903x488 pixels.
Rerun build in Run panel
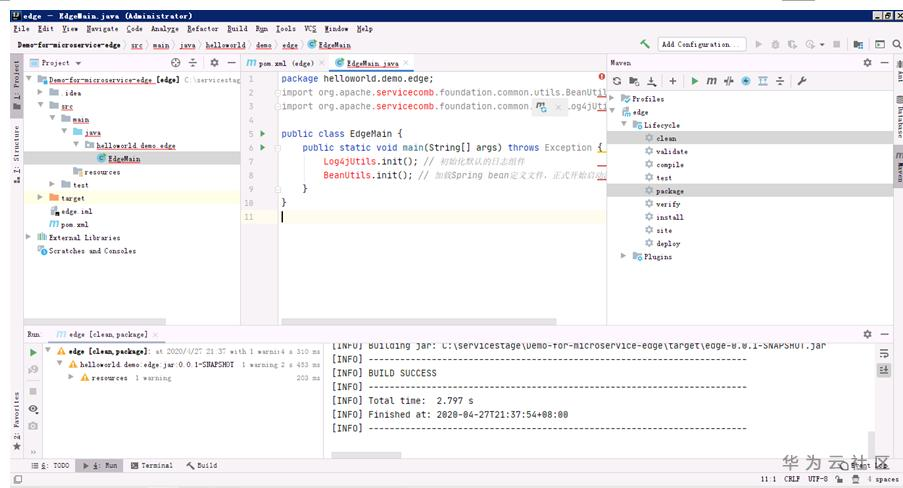[x=33, y=353]
